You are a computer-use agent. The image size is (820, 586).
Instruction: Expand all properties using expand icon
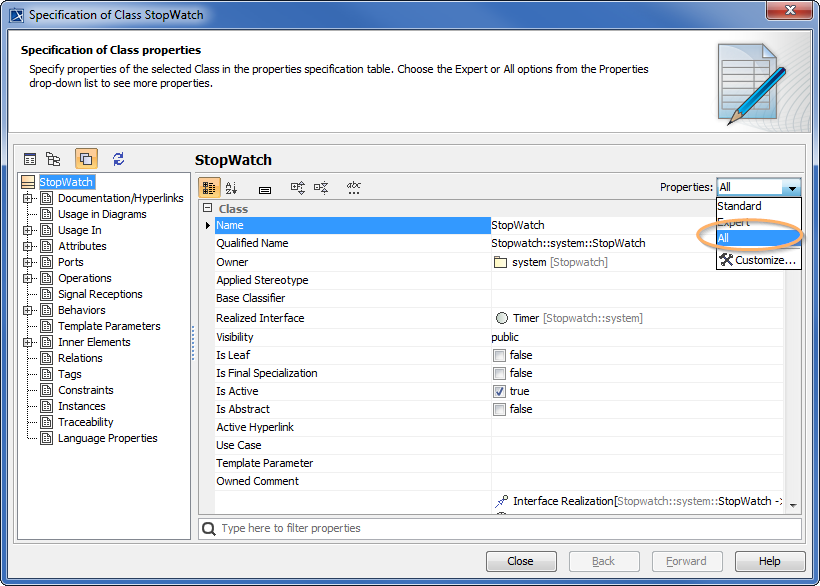point(295,188)
